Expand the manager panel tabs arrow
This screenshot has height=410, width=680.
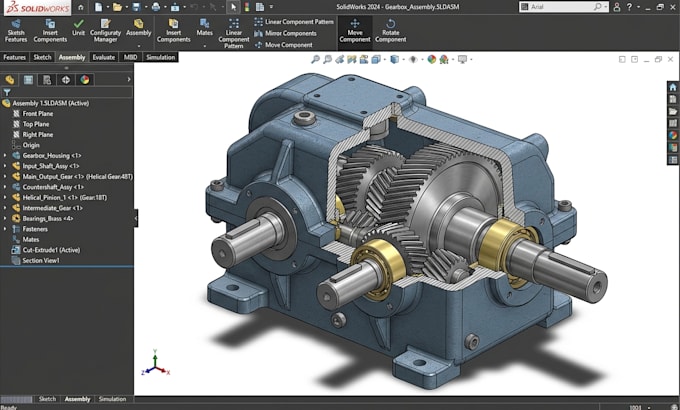pos(128,80)
